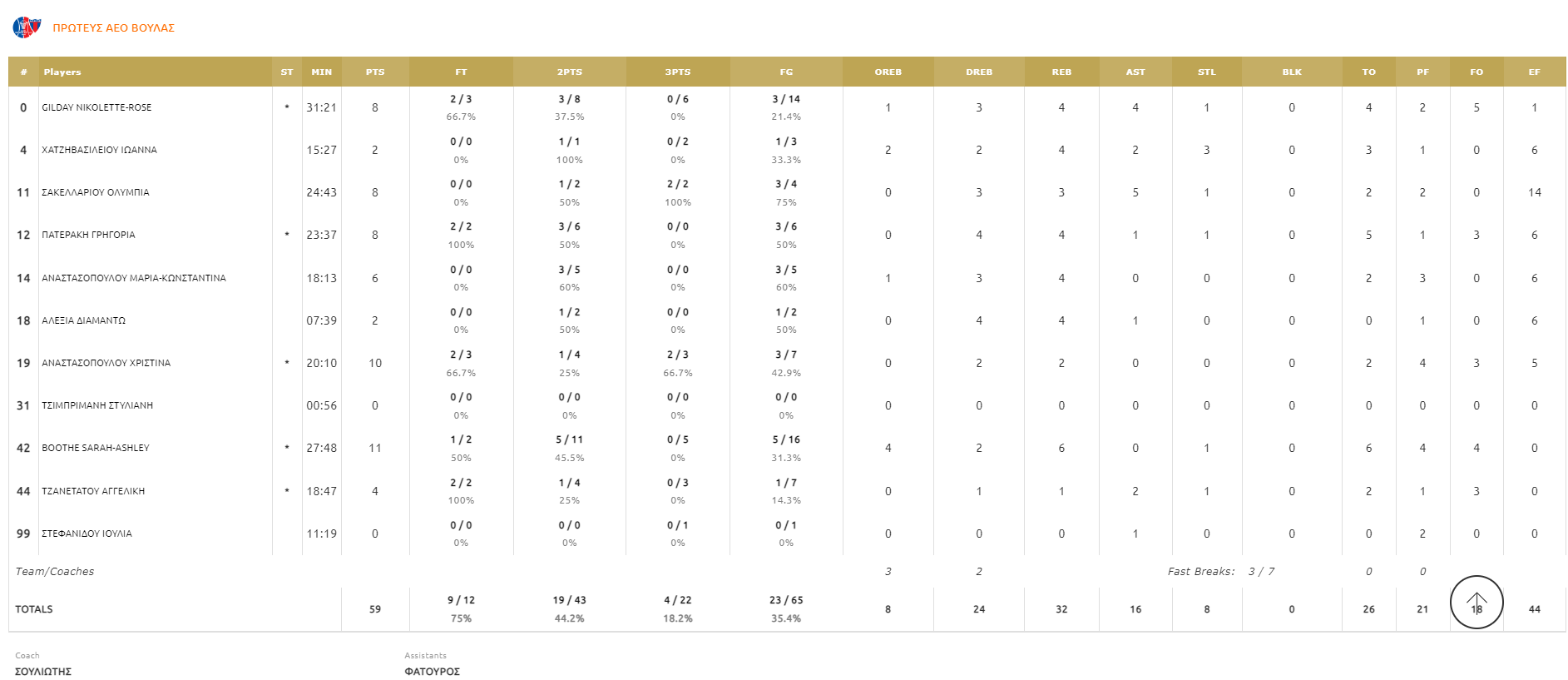Screen dimensions: 1568x680
Task: Sort table by Players column header
Action: click(x=62, y=72)
